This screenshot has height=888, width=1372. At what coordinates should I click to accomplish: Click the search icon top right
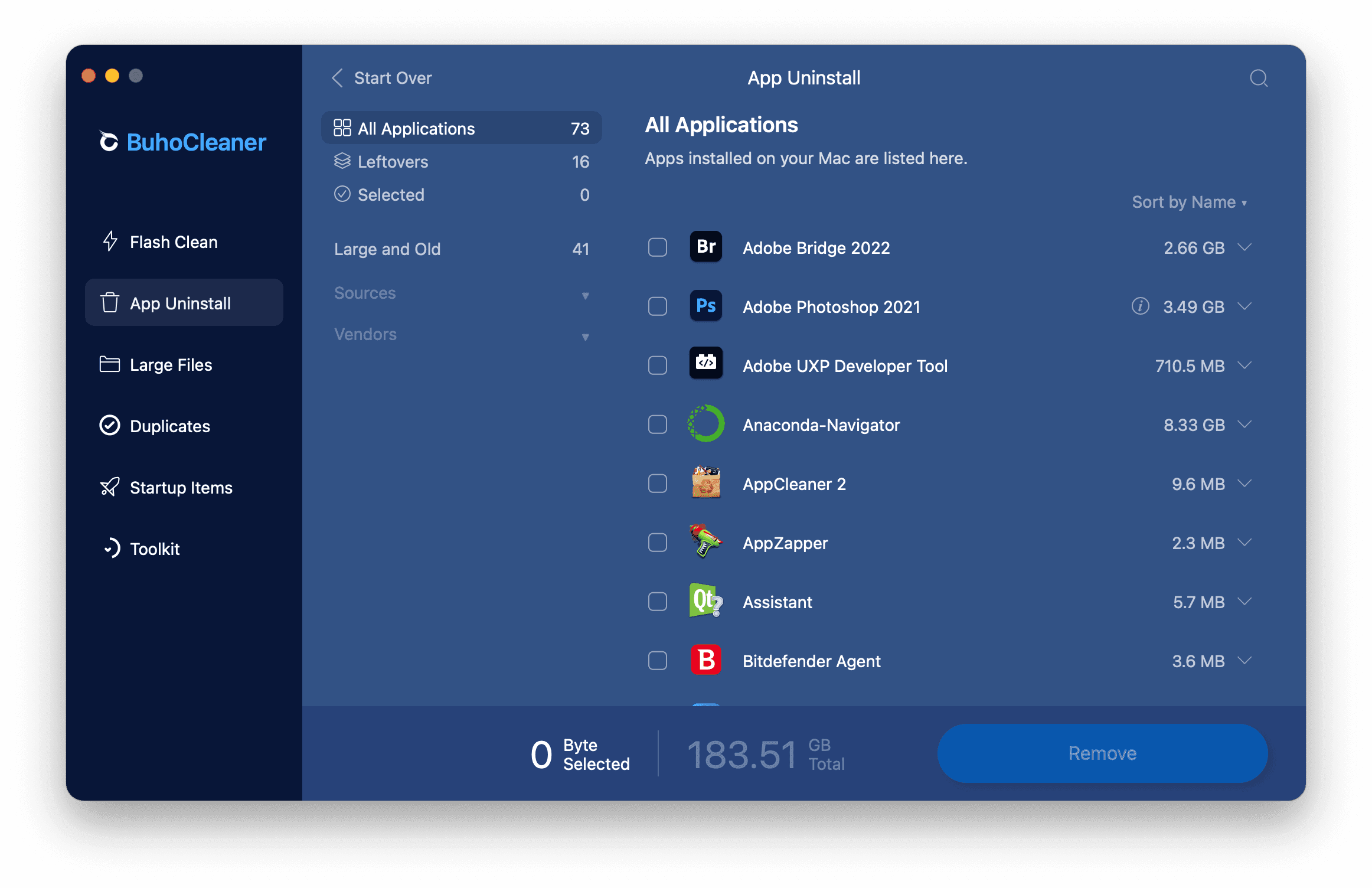coord(1259,78)
